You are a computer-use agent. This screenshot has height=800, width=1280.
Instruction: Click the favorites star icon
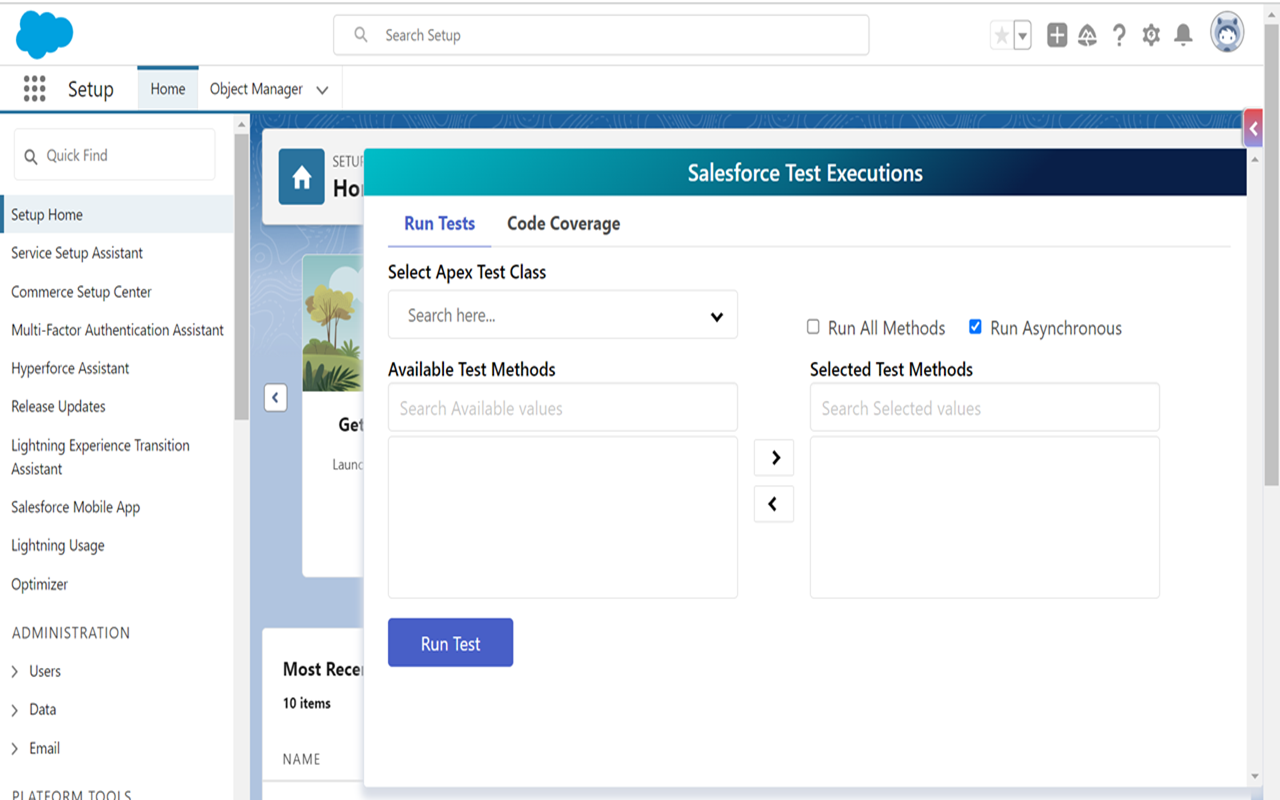(1001, 36)
